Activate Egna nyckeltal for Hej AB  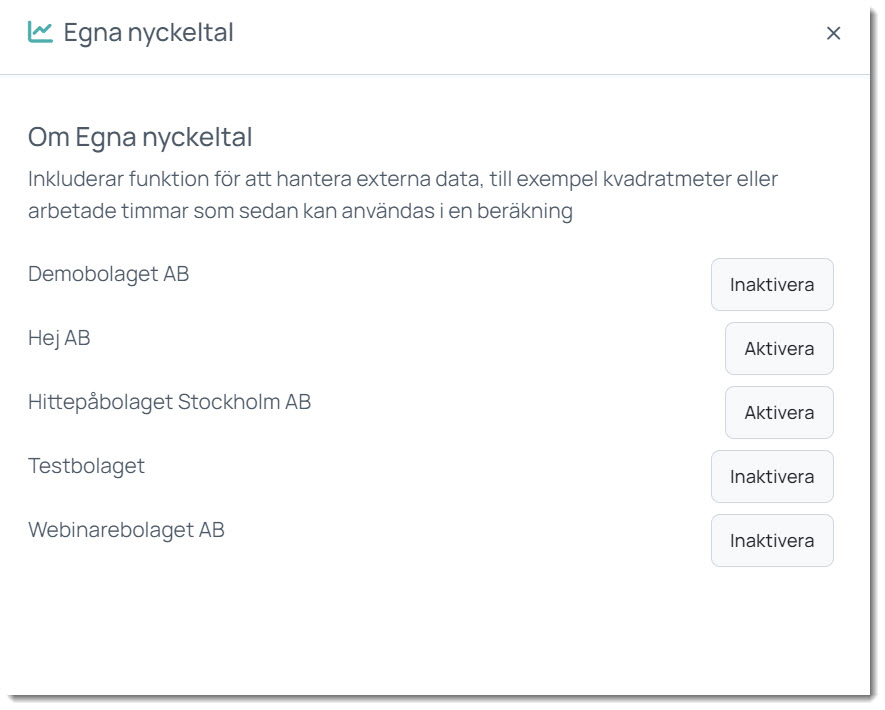(778, 349)
